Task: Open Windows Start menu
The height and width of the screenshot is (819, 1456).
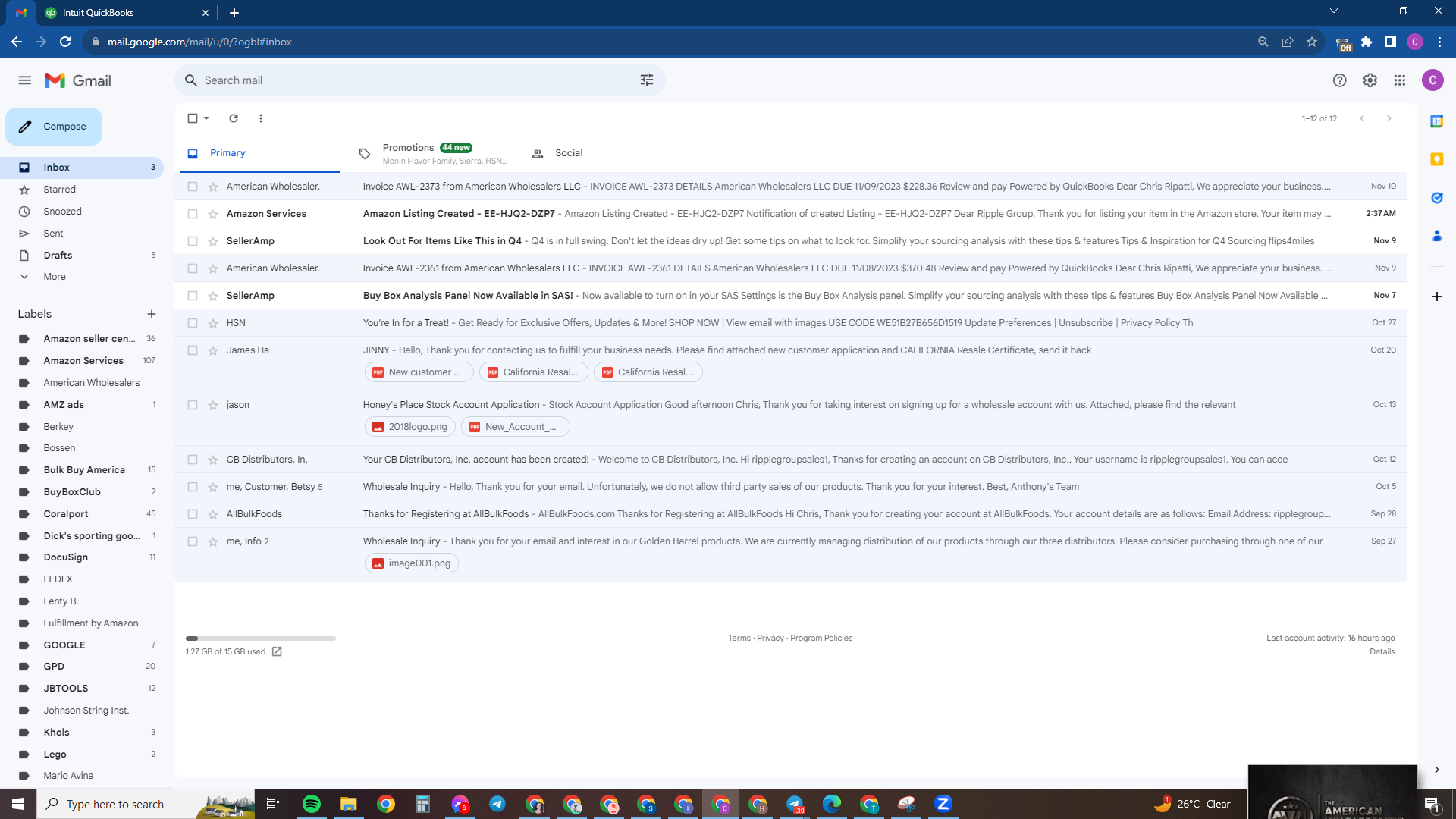Action: click(x=18, y=804)
